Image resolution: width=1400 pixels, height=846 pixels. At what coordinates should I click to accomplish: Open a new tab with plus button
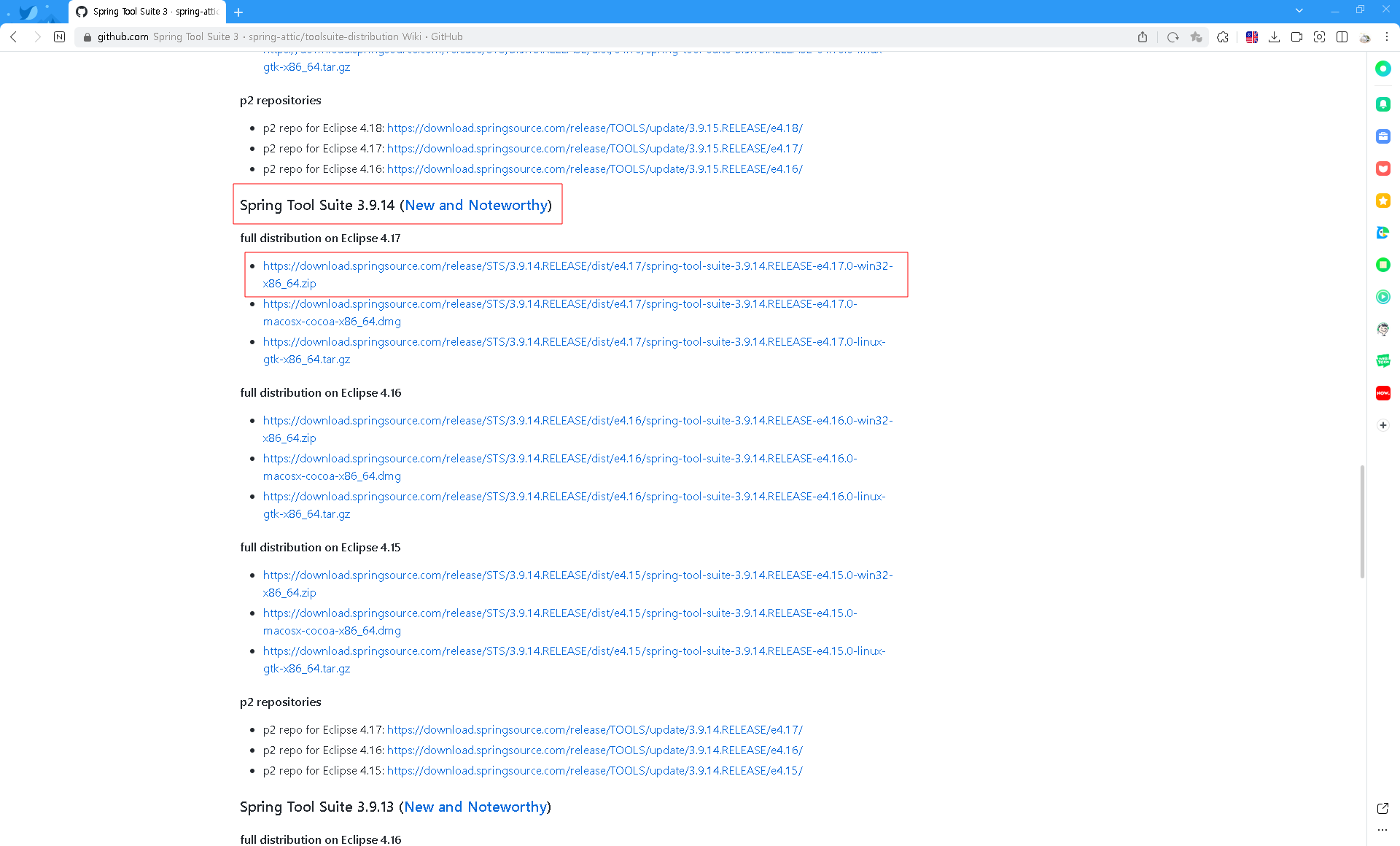click(x=238, y=12)
